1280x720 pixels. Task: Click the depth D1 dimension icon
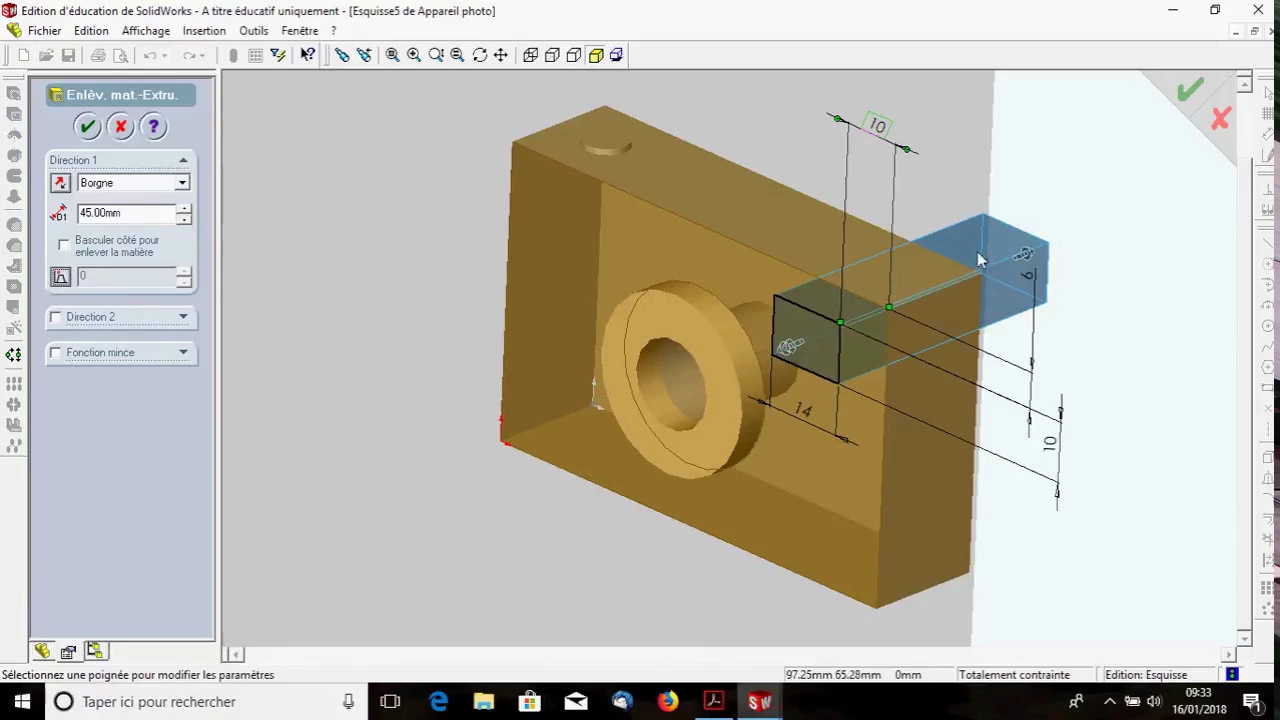[60, 213]
